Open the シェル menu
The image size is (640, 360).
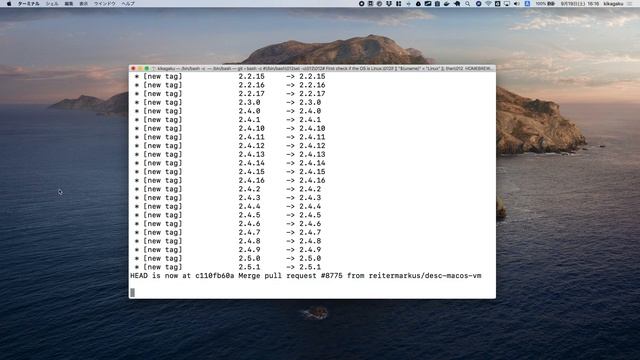pos(52,4)
